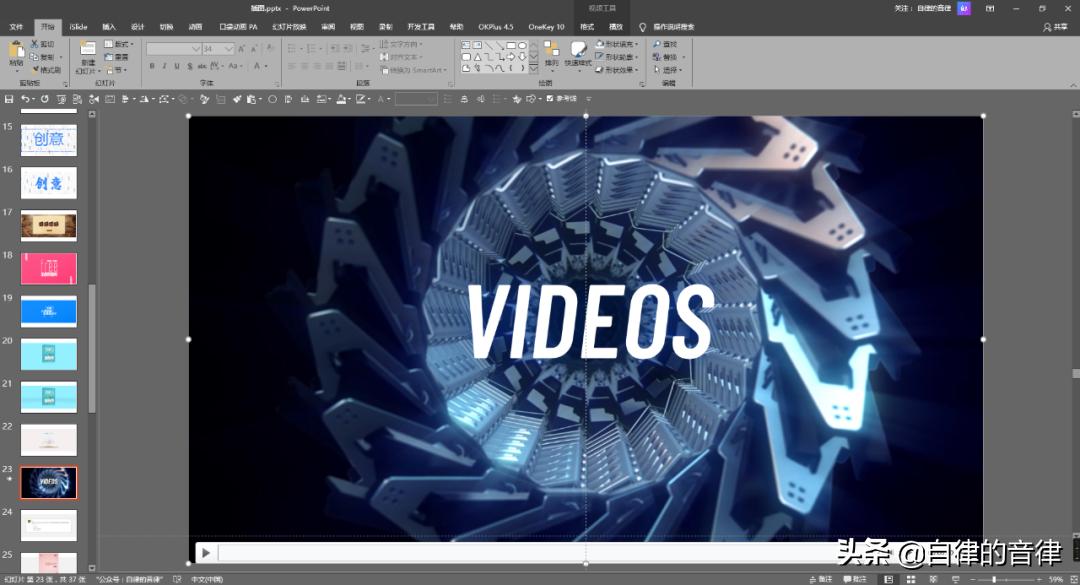Click the Share button at top right
The height and width of the screenshot is (585, 1080).
tap(1054, 27)
